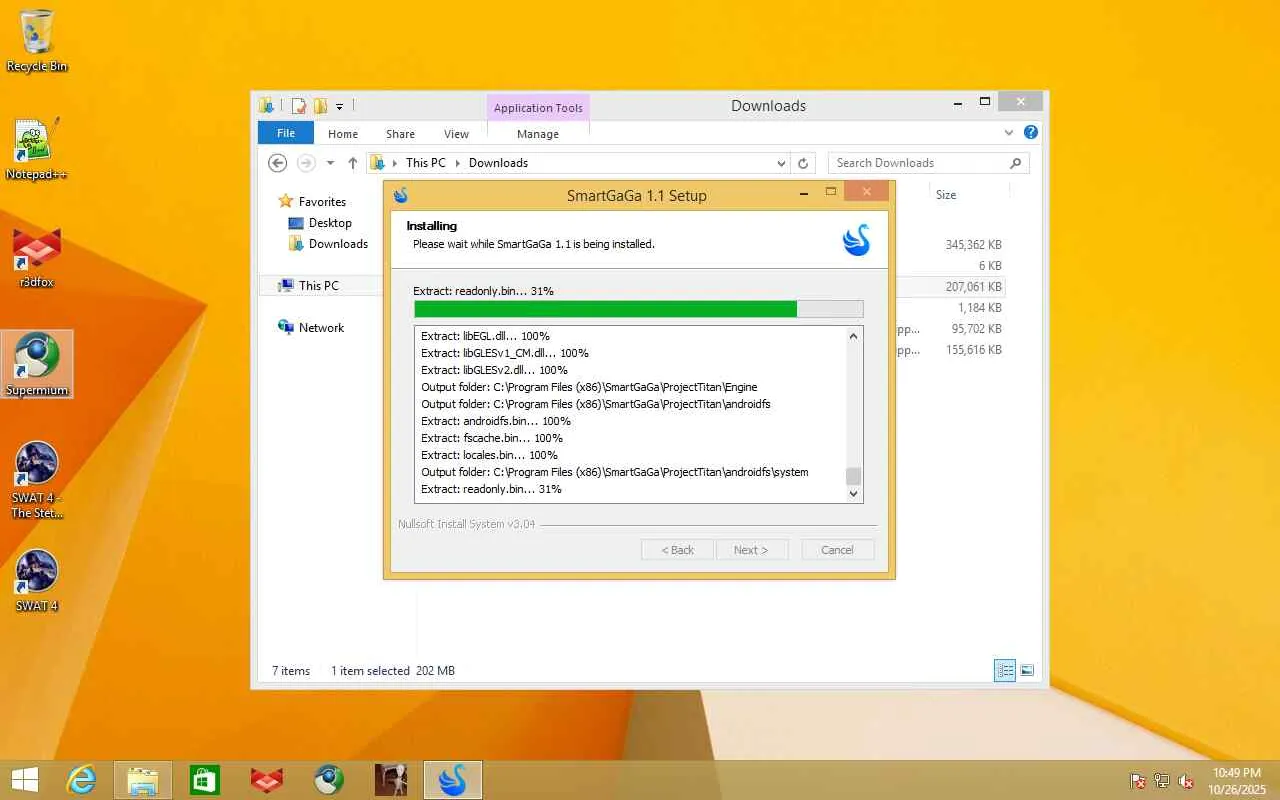Click the Search Downloads input field

coord(918,163)
